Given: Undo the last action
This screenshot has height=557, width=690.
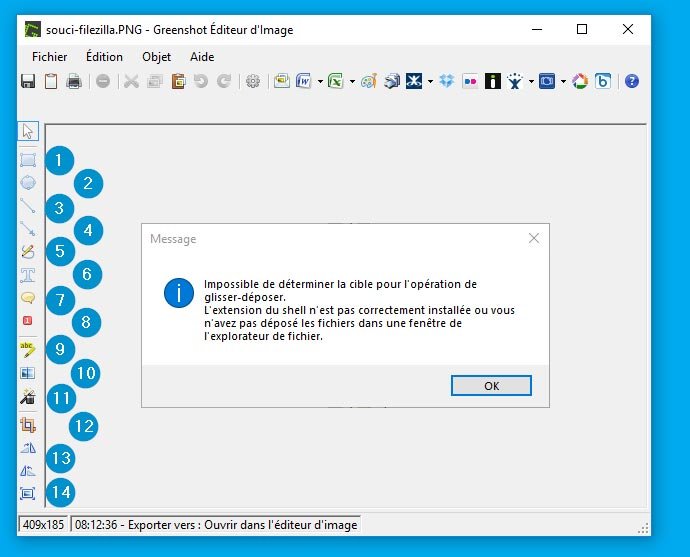Looking at the screenshot, I should coord(201,81).
